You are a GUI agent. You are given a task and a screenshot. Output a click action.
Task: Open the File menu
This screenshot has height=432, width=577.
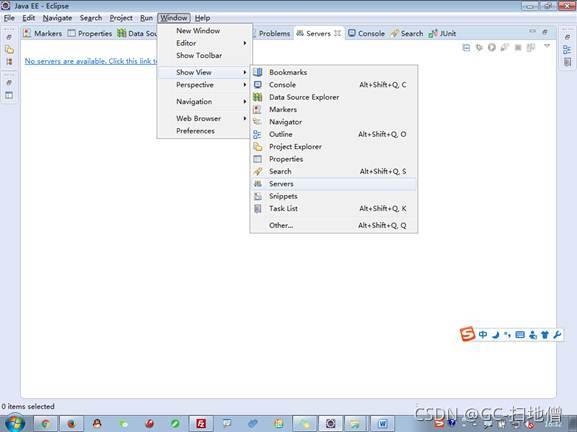pos(9,18)
